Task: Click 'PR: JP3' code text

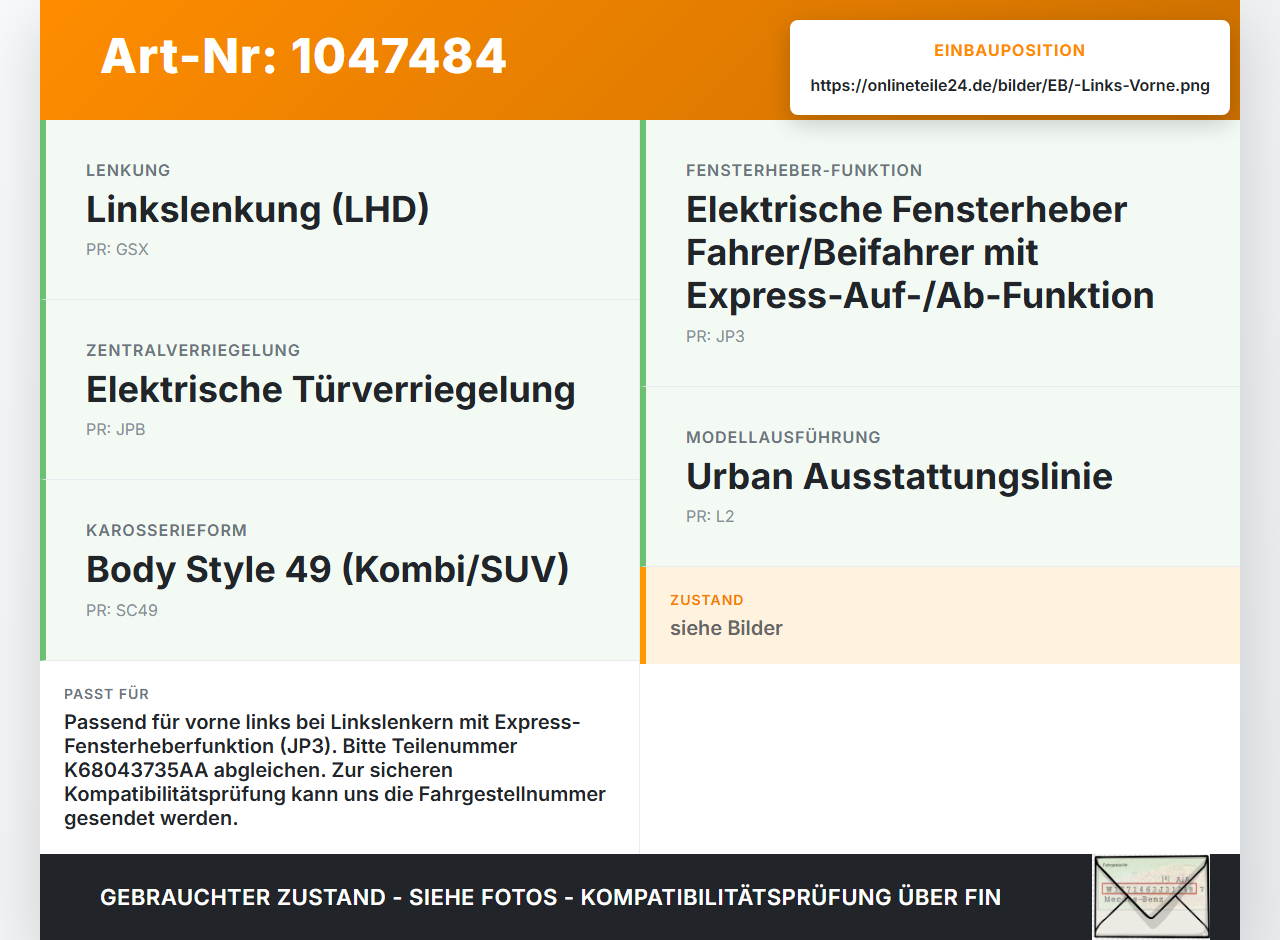Action: point(715,337)
